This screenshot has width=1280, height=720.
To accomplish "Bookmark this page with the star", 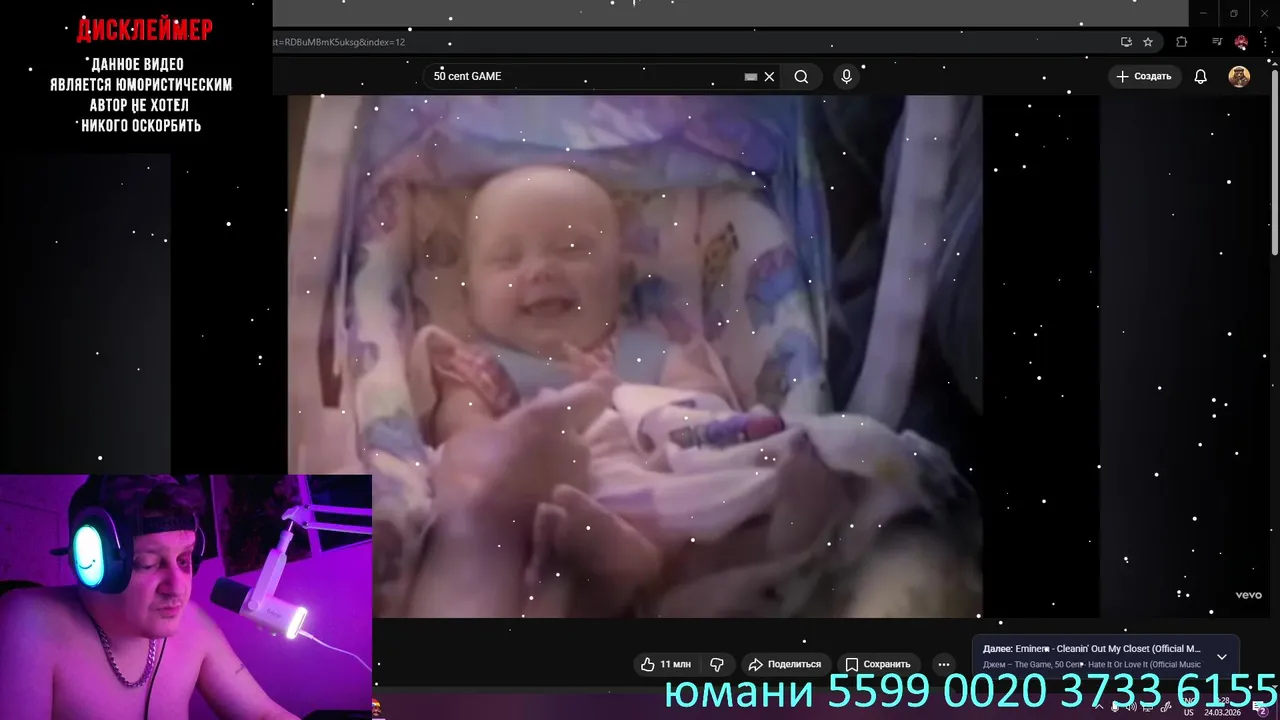I will tap(1148, 42).
